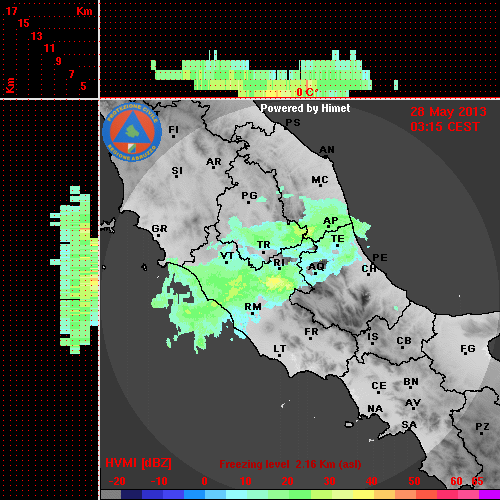Click the gray swatch on the dBZ scale
The width and height of the screenshot is (500, 500).
(x=111, y=495)
